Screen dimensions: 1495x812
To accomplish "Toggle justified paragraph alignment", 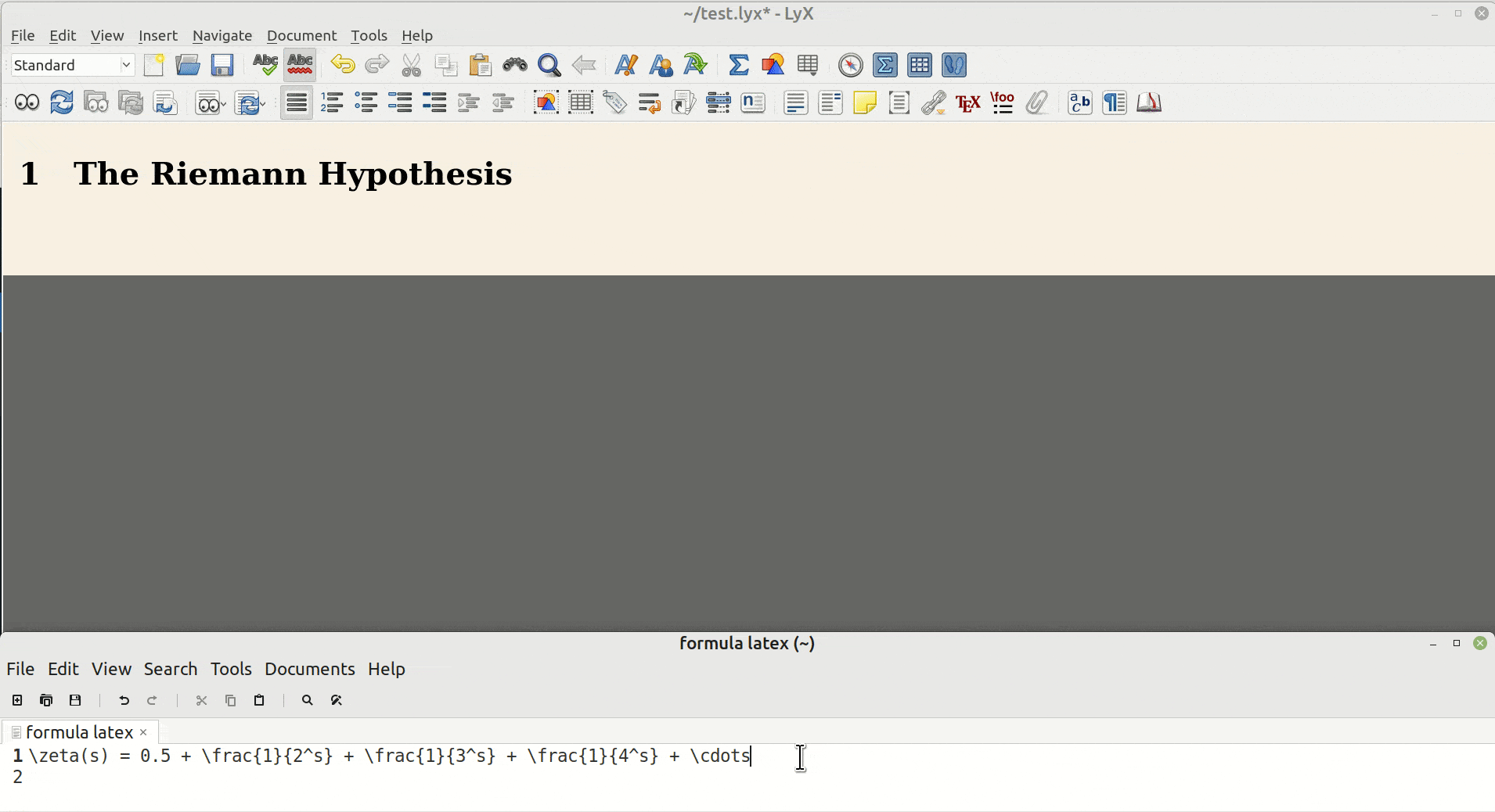I will 296,102.
